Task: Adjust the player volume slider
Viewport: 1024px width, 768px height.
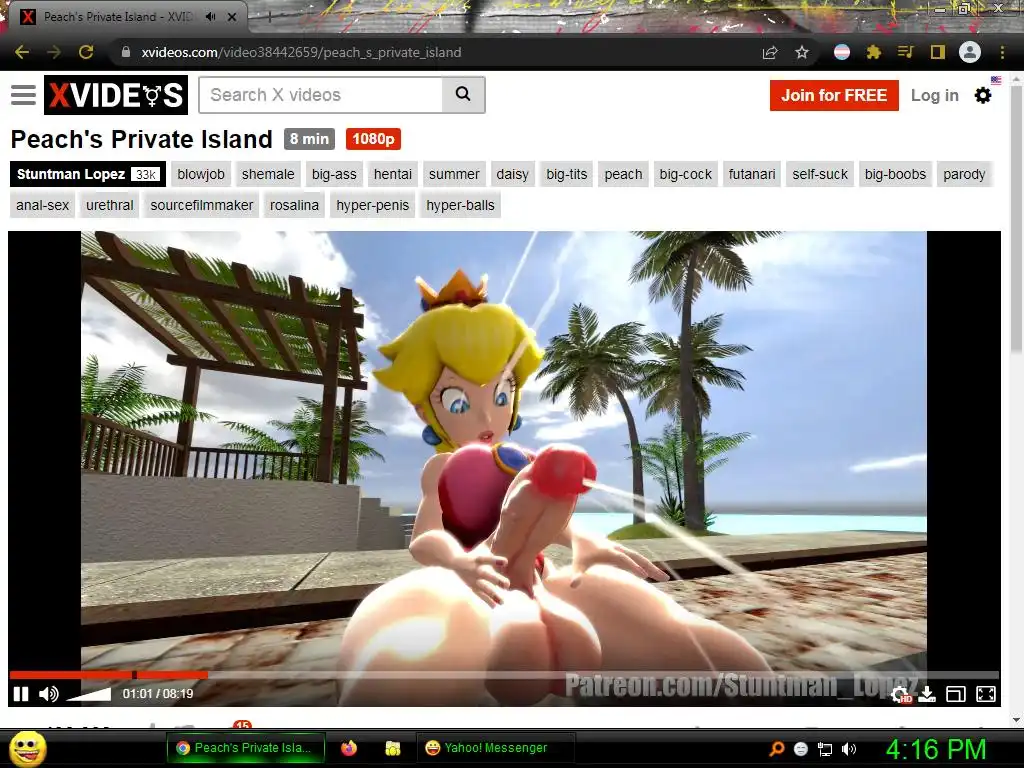Action: 89,694
